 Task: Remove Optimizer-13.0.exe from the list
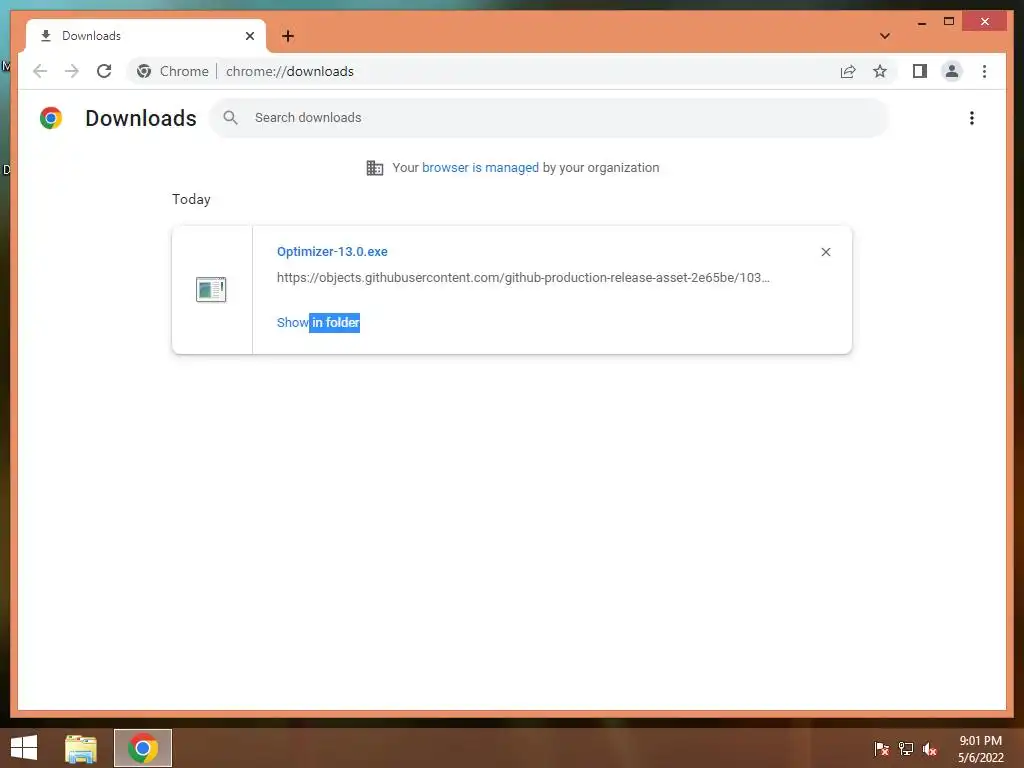click(x=825, y=252)
